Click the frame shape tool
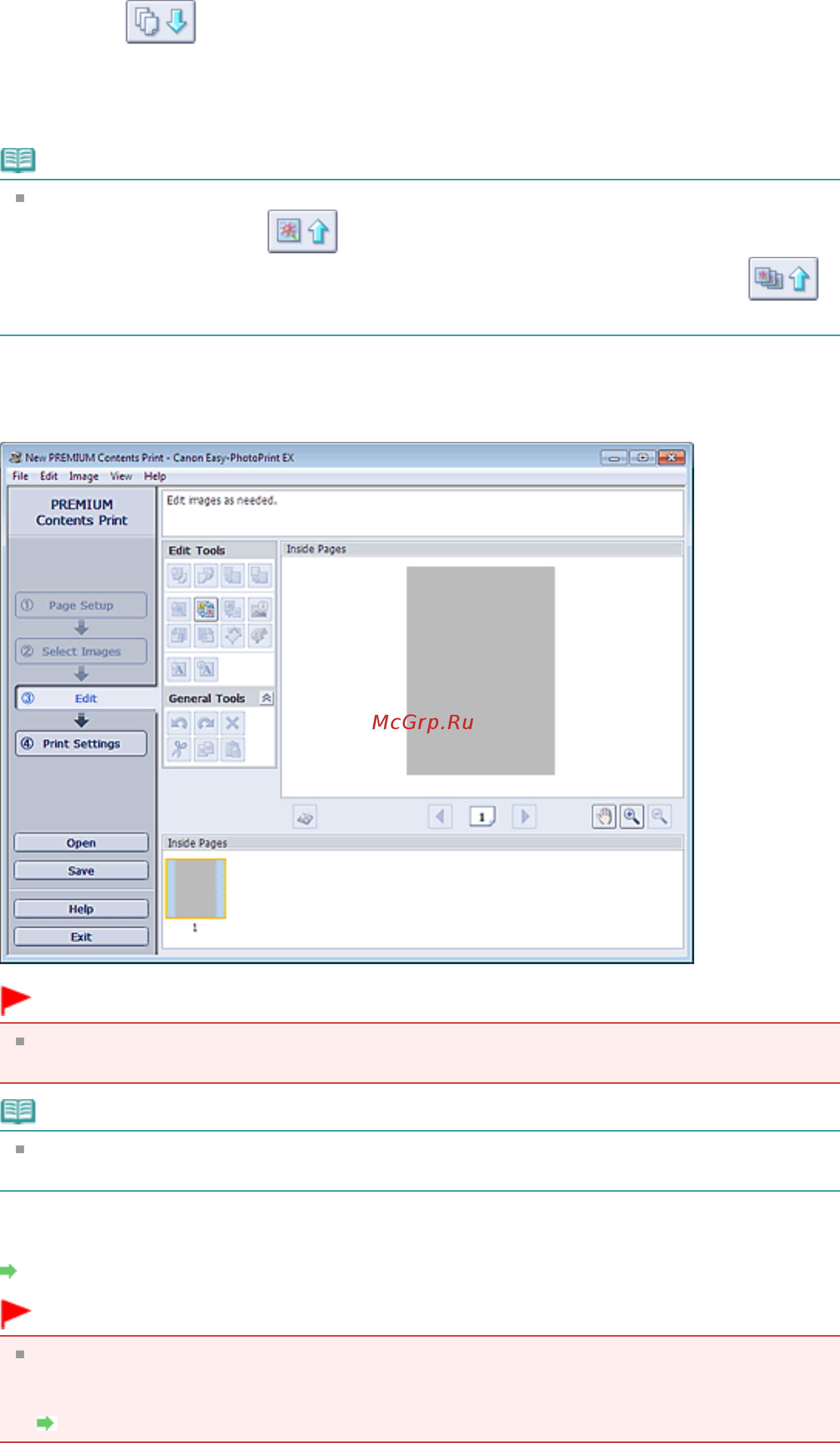The height and width of the screenshot is (1443, 840). [232, 636]
